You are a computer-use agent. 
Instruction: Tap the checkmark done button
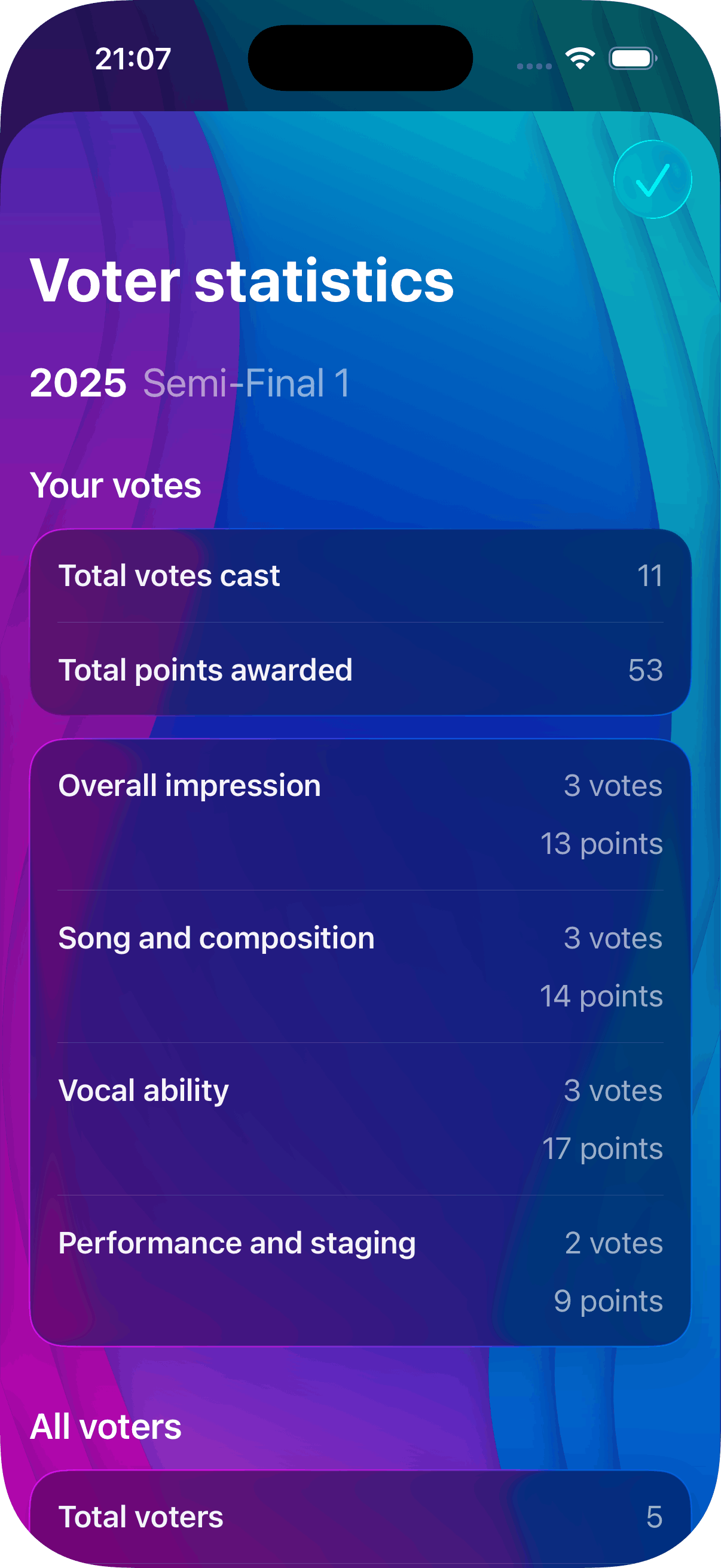(x=652, y=179)
